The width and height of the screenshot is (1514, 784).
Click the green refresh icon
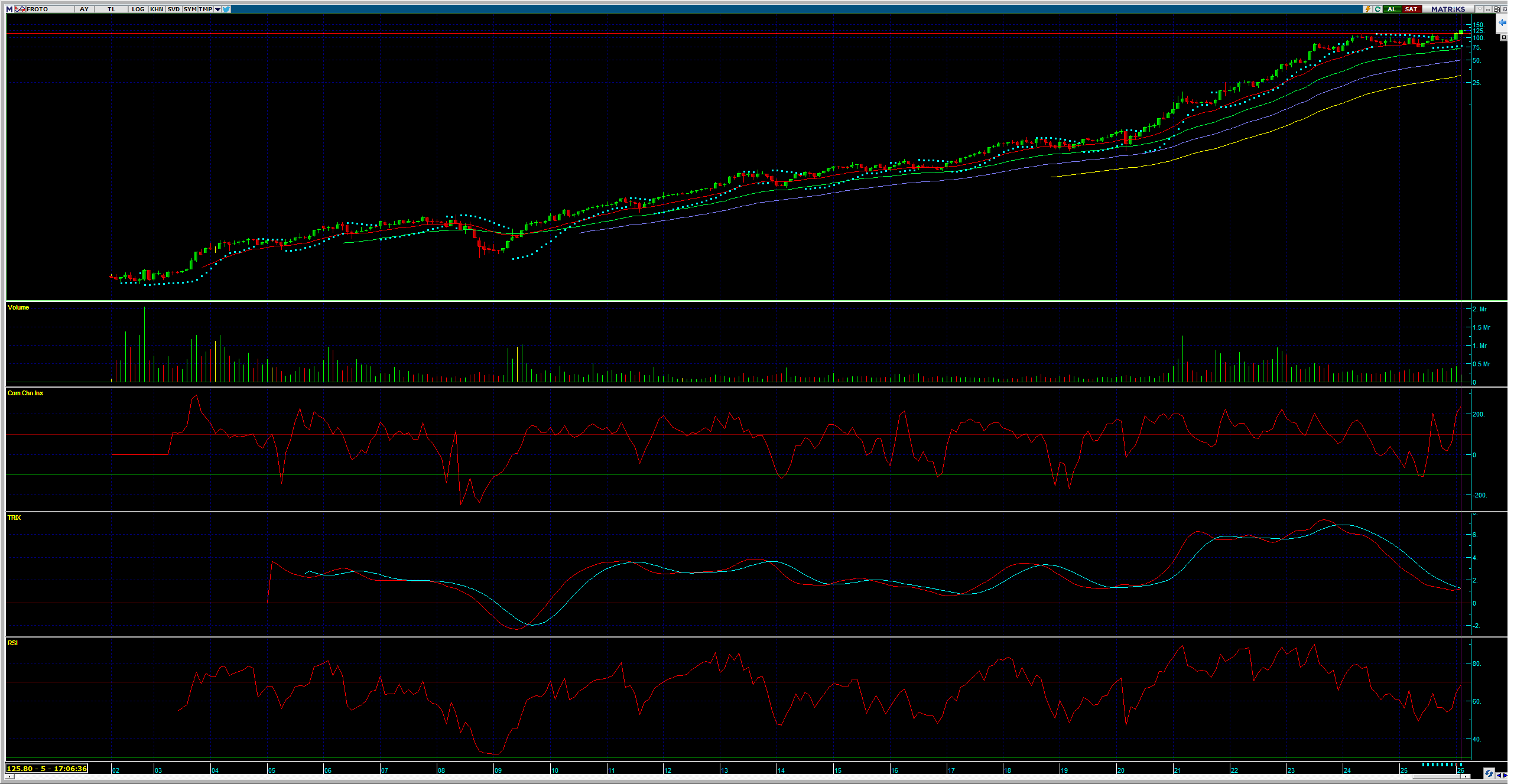click(x=1377, y=9)
